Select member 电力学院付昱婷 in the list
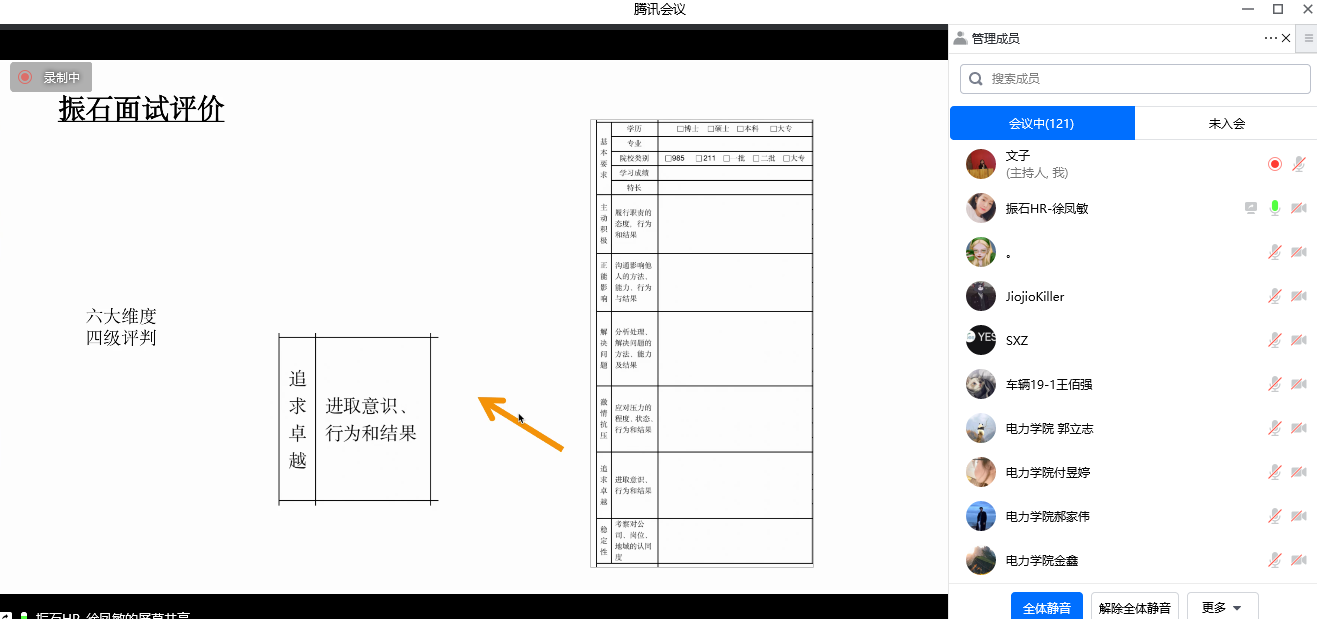Screen dimensions: 1317x619 (x=1047, y=472)
